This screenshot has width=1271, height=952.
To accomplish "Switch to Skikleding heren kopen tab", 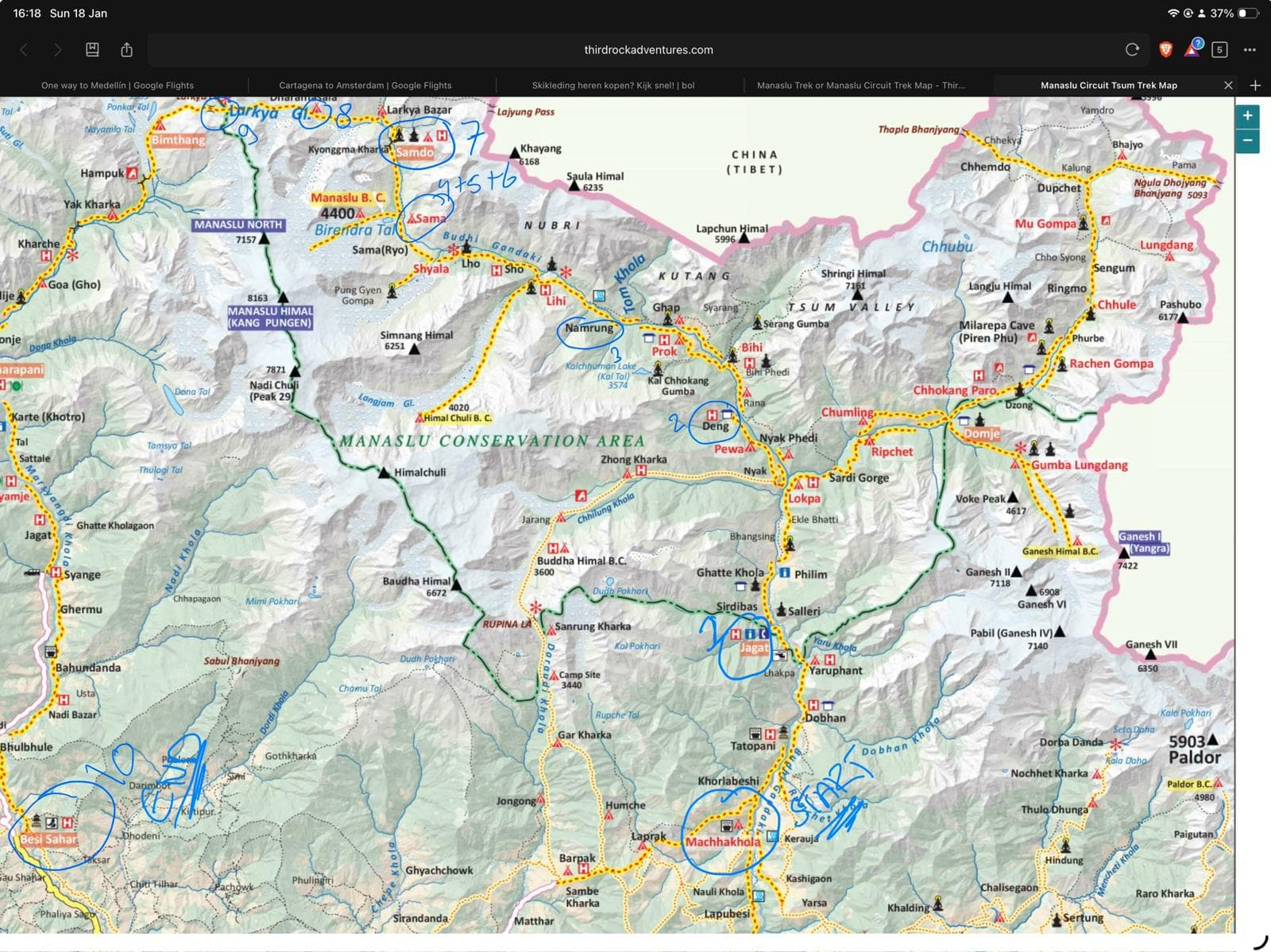I will click(613, 85).
